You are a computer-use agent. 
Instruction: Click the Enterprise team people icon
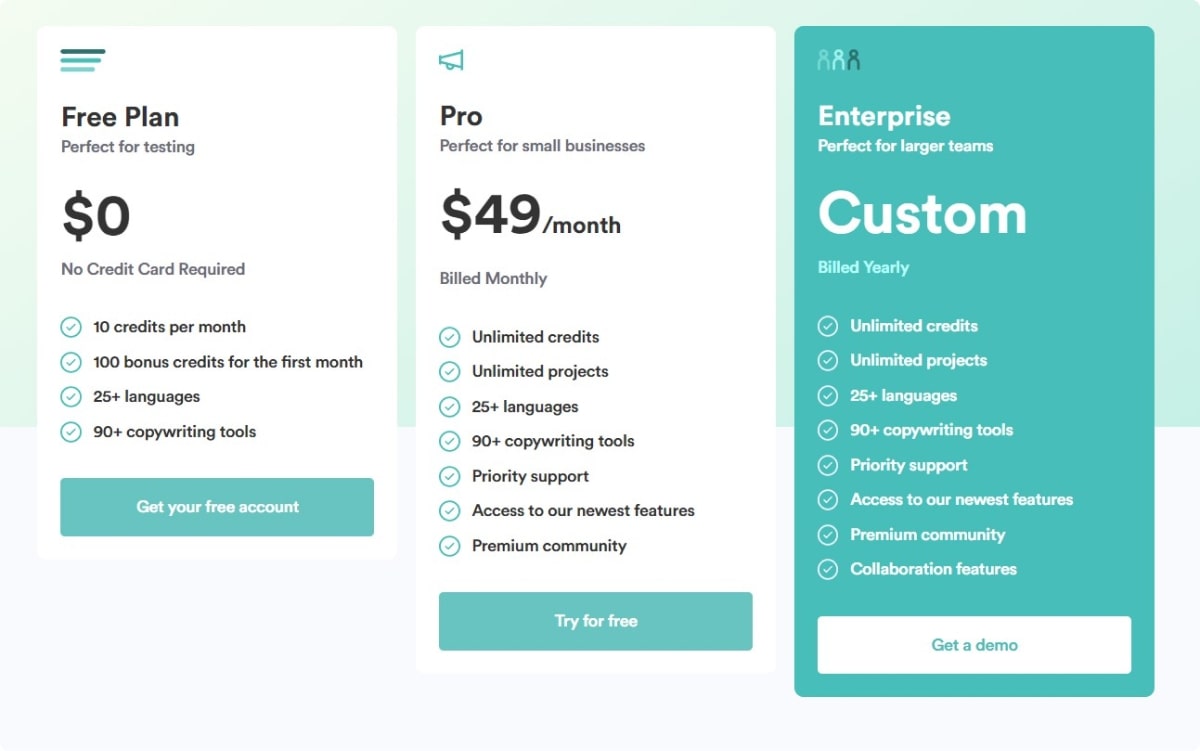838,60
